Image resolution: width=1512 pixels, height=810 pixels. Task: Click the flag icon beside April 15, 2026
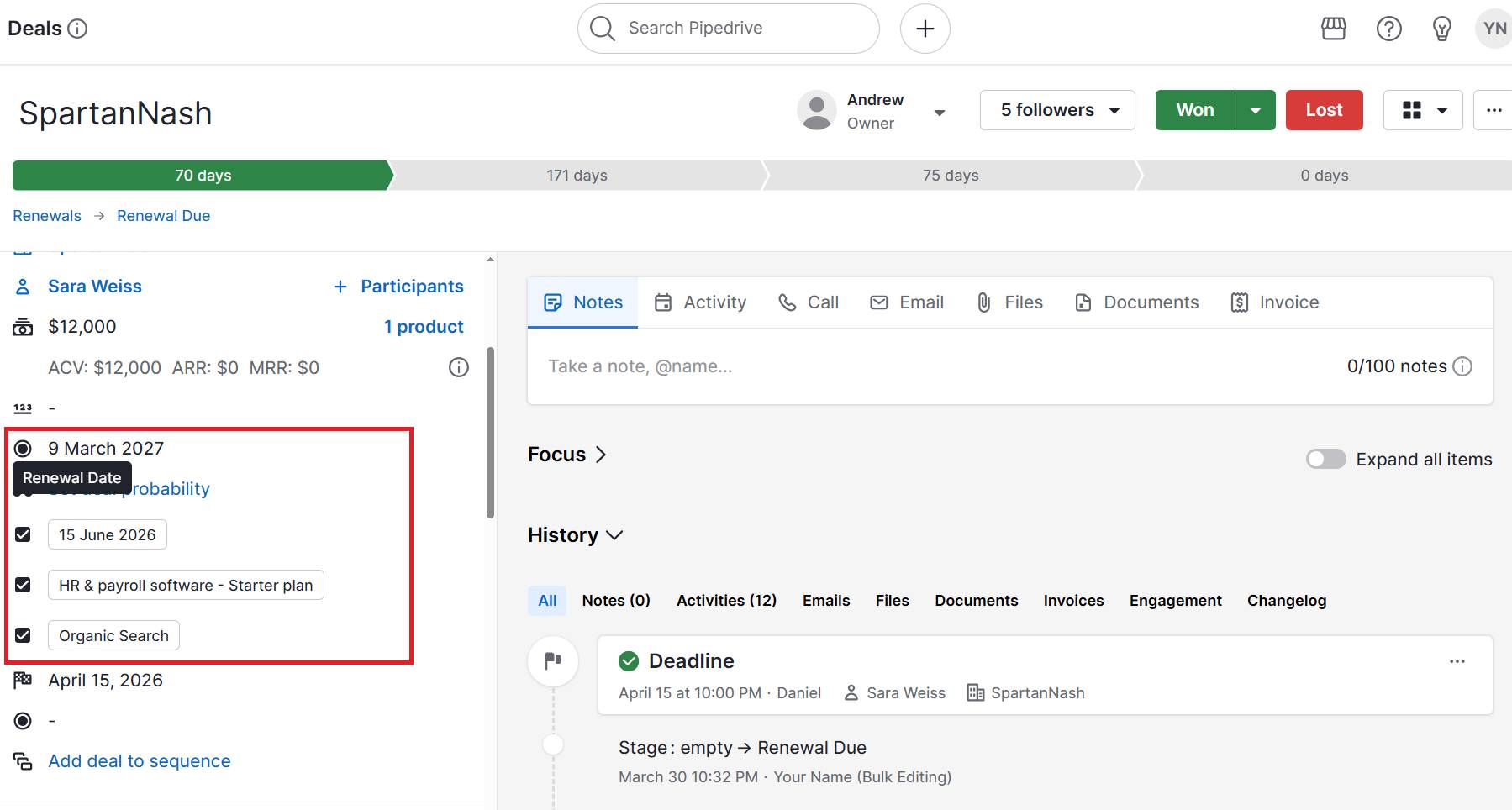click(23, 680)
